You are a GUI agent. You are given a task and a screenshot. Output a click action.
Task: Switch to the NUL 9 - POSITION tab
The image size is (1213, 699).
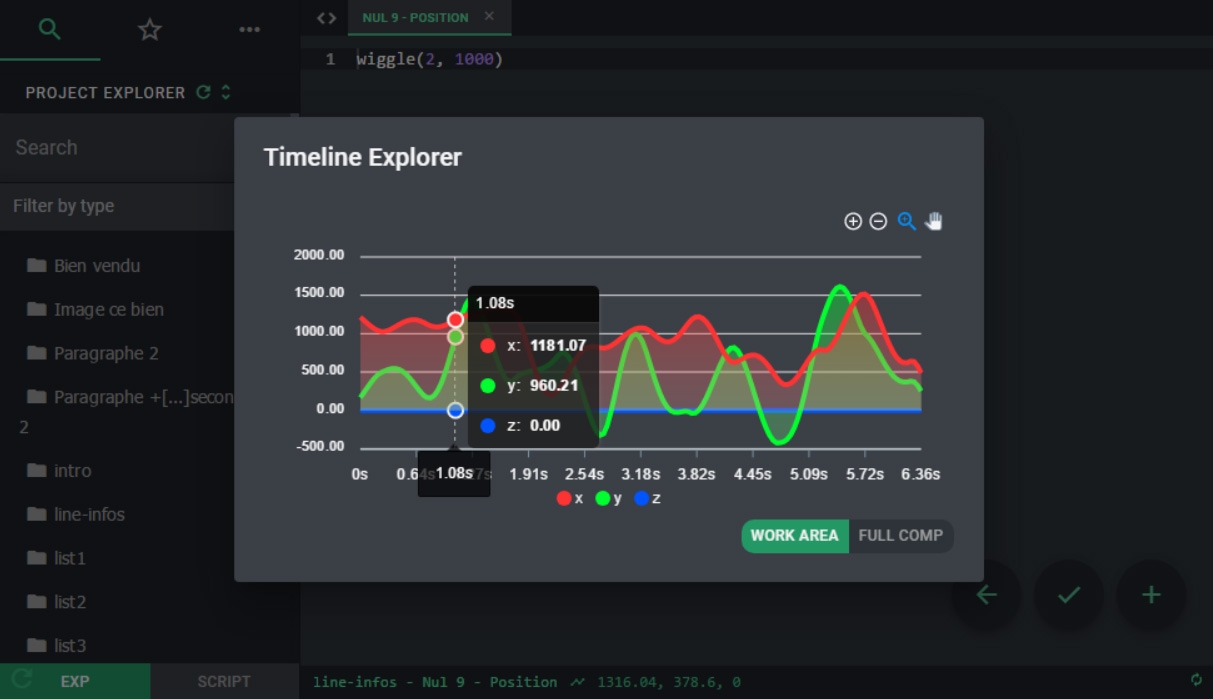(415, 18)
